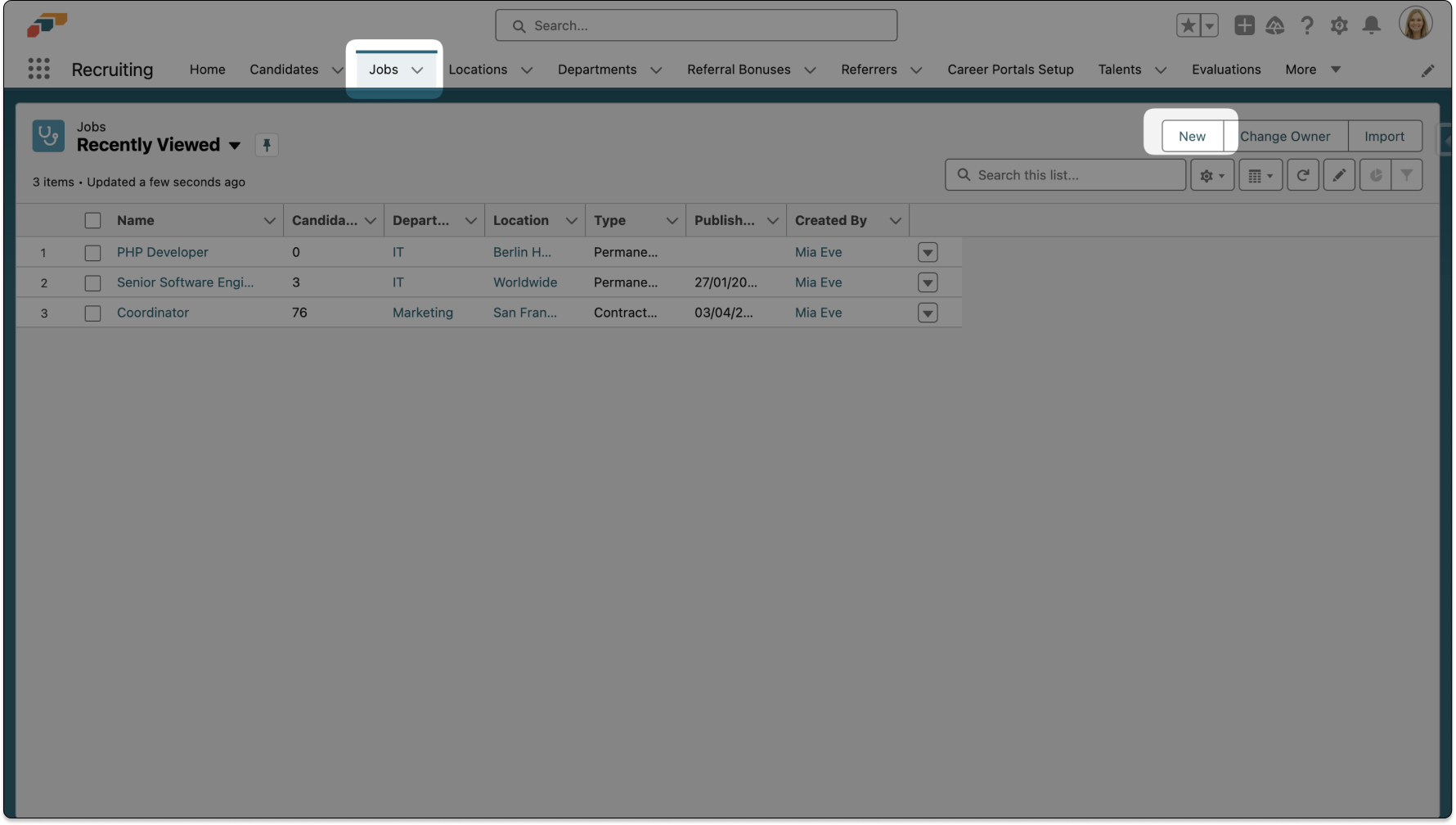This screenshot has width=1456, height=825.
Task: Click the inline edit pencil icon
Action: click(1339, 175)
